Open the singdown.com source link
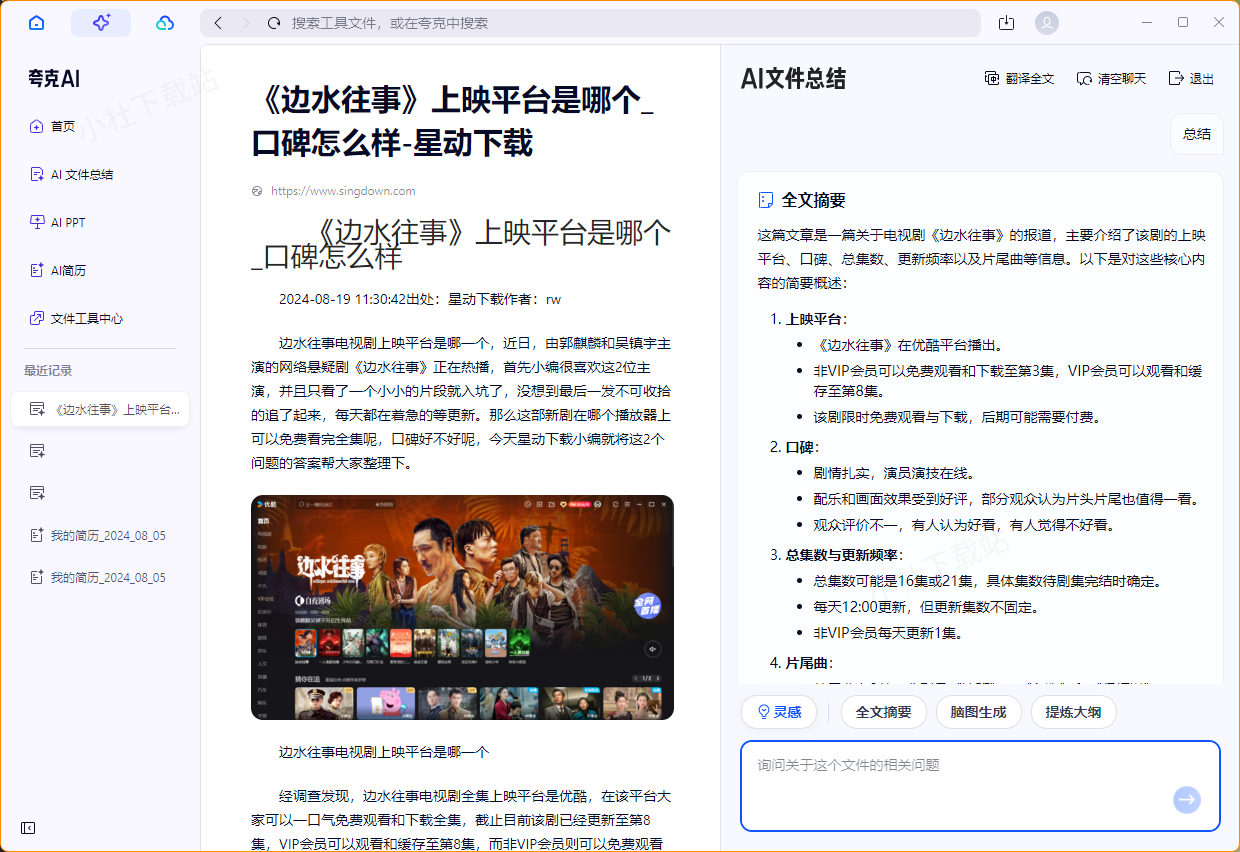 click(x=342, y=191)
